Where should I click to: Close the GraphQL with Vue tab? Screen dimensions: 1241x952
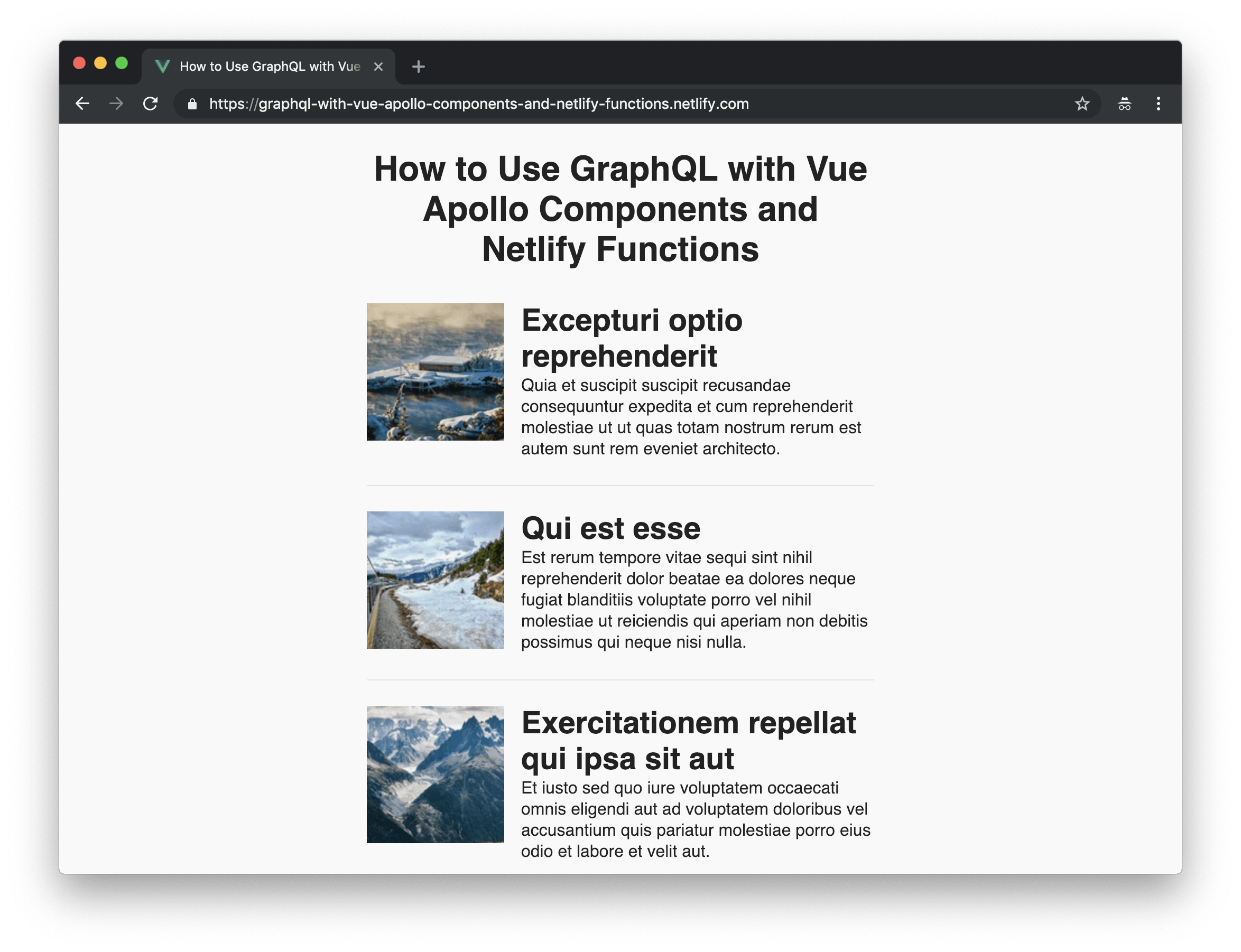pyautogui.click(x=378, y=67)
